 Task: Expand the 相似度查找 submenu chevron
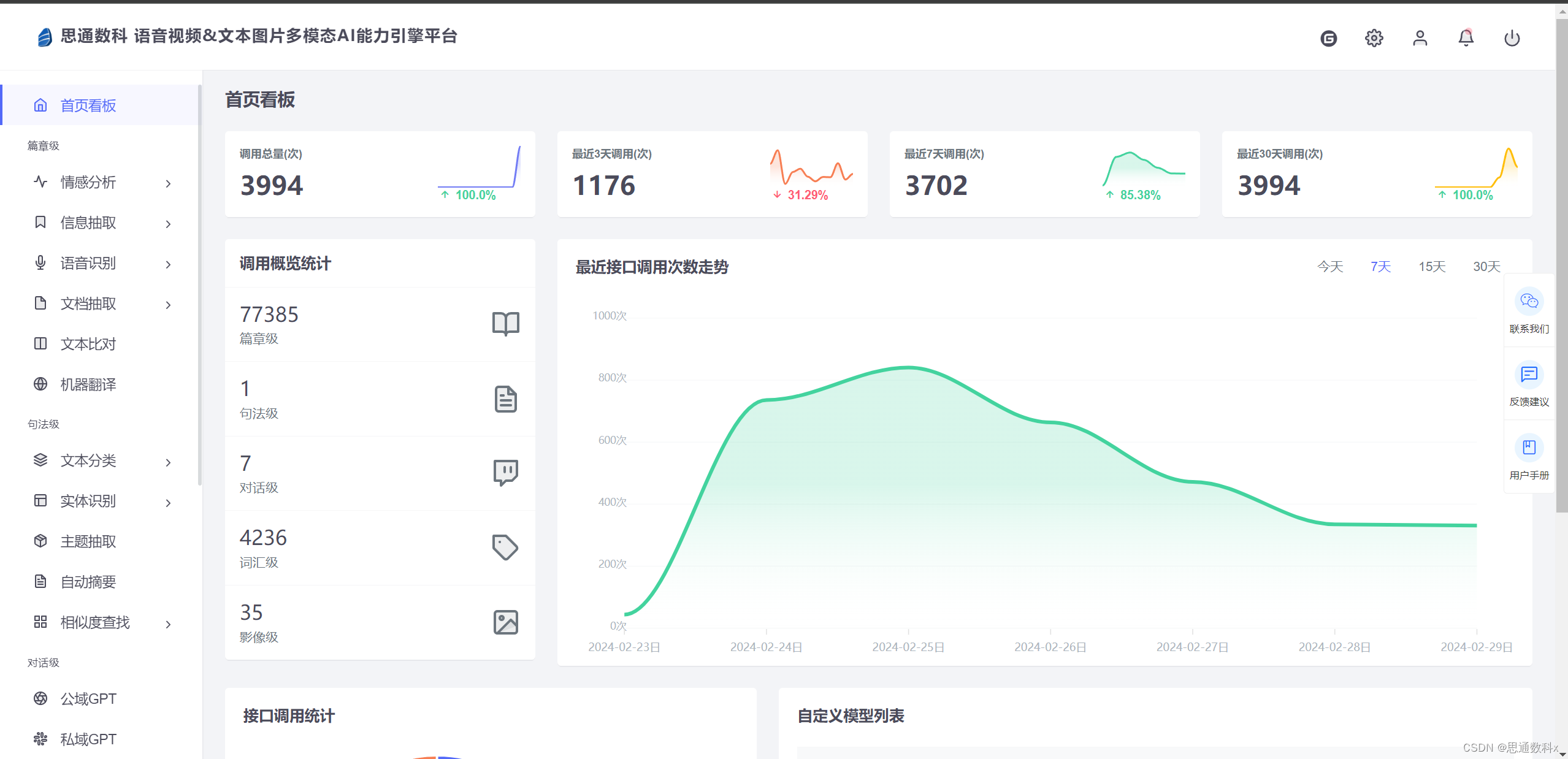pos(169,624)
